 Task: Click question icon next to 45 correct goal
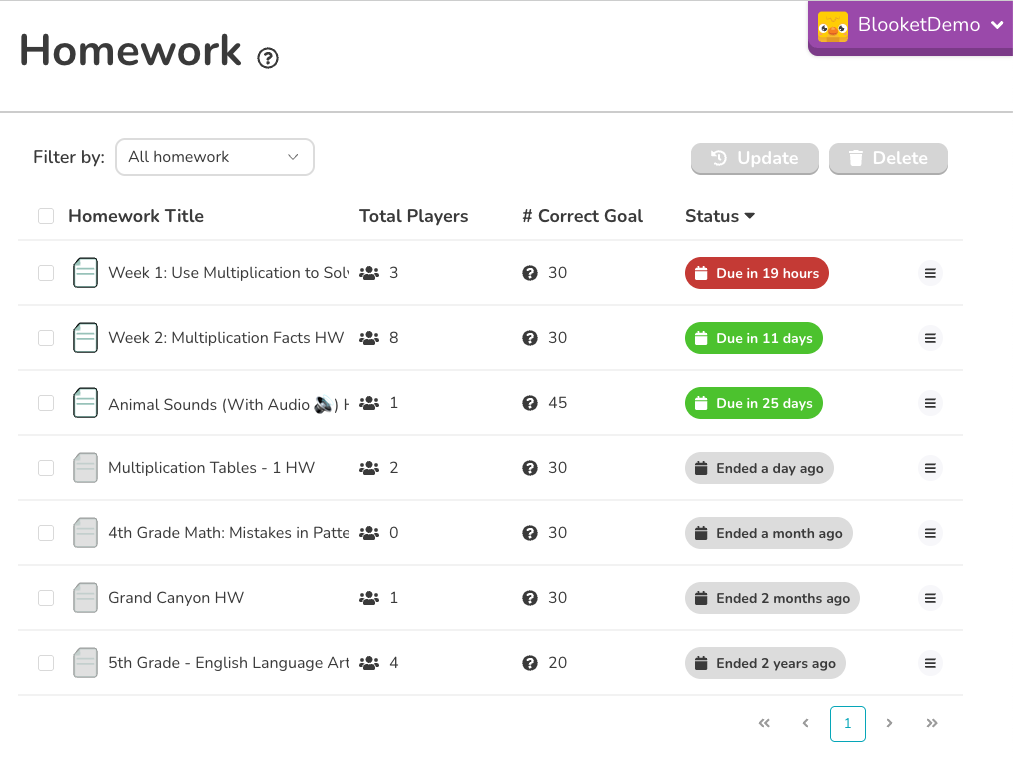click(530, 403)
